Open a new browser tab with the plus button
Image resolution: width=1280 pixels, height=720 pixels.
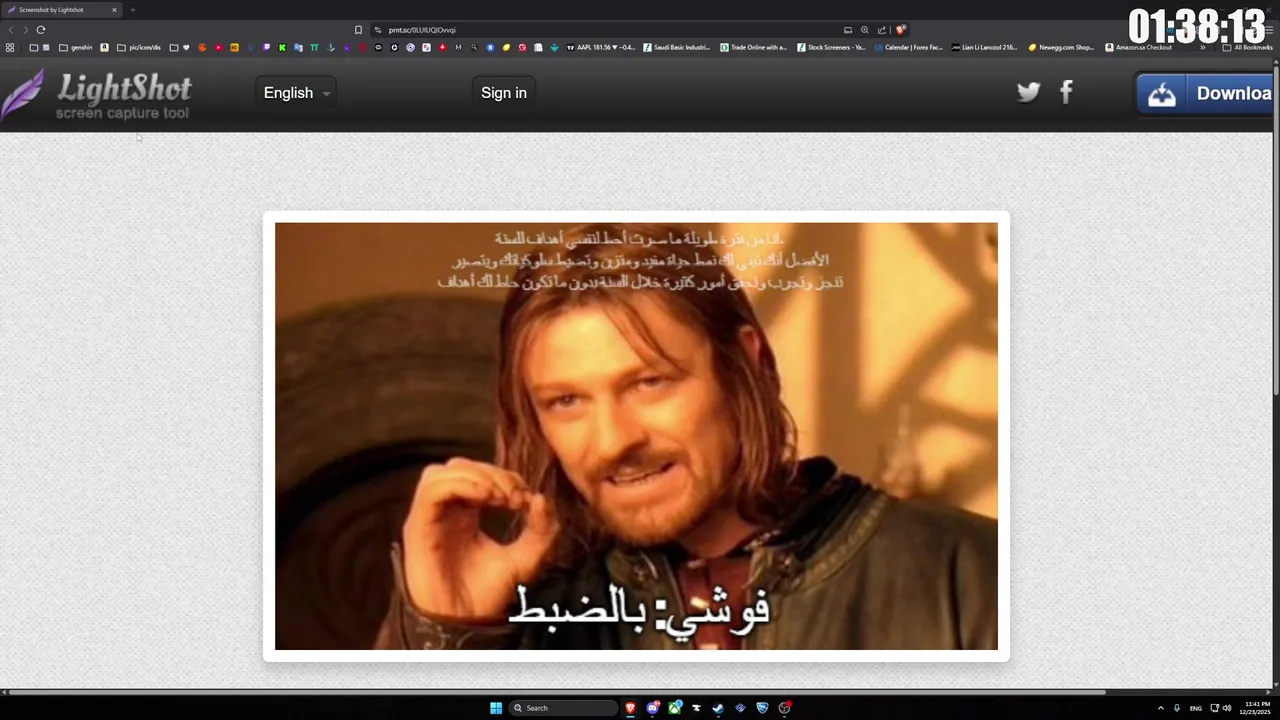tap(132, 10)
